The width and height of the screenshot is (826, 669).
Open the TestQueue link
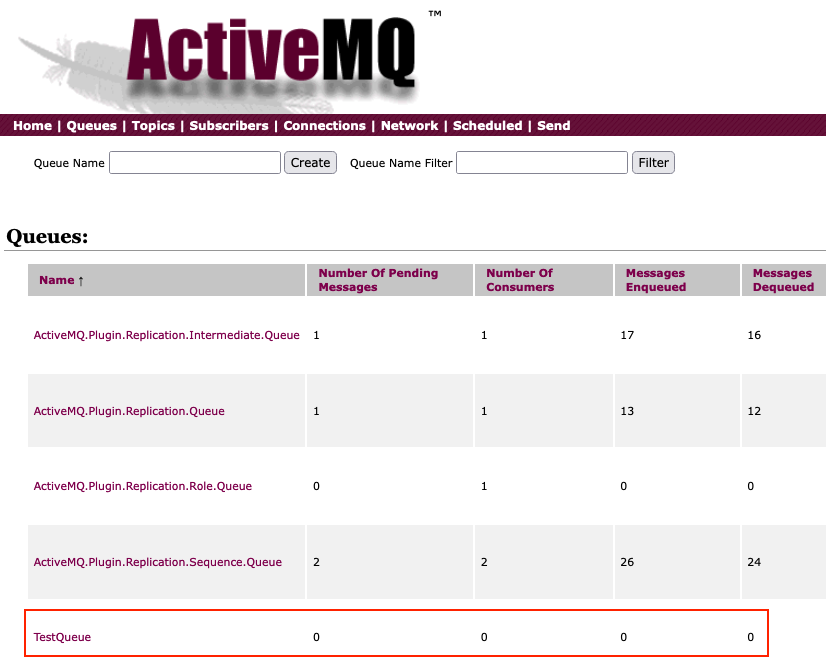pos(62,637)
